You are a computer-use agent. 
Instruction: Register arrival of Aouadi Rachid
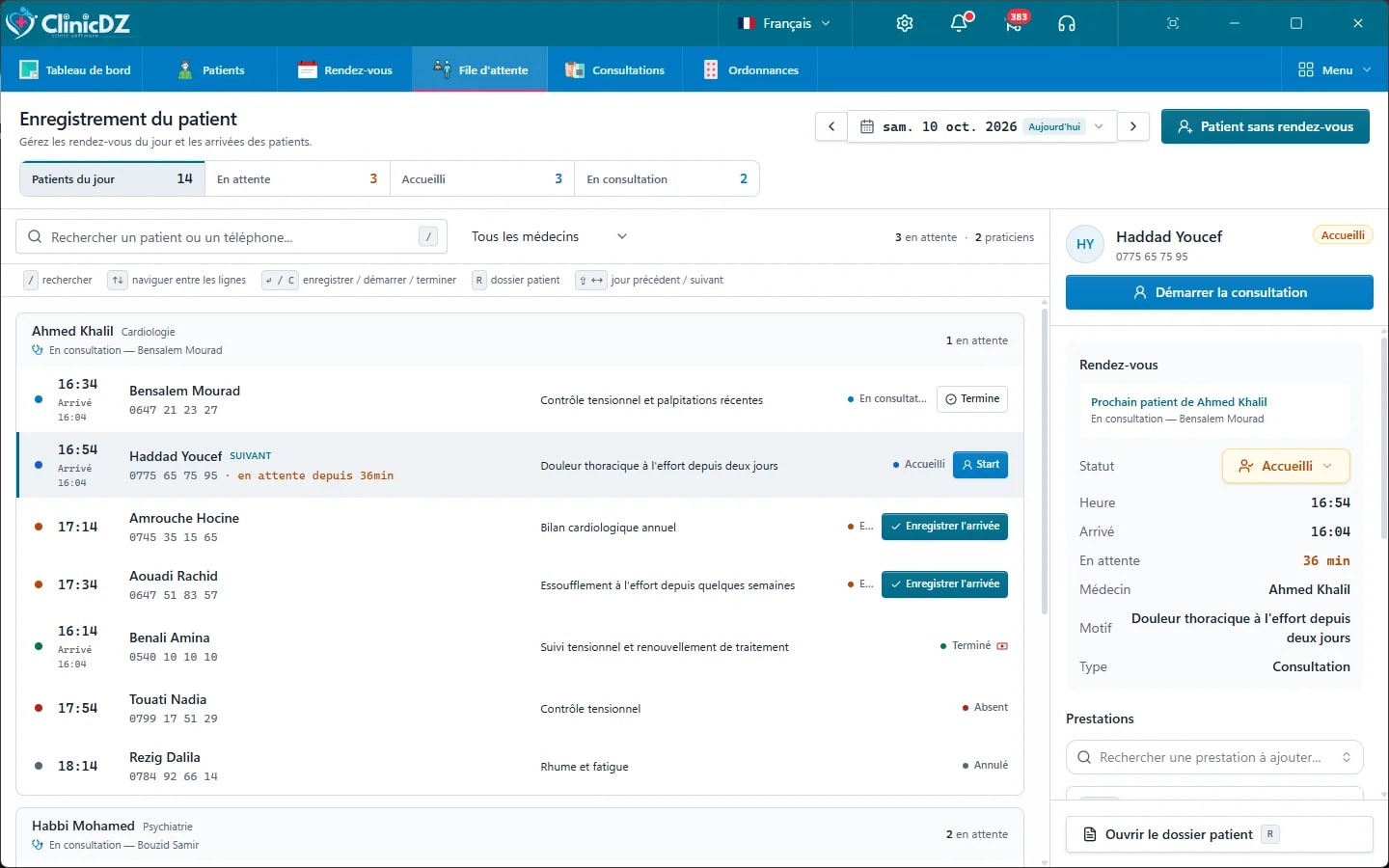(x=944, y=584)
